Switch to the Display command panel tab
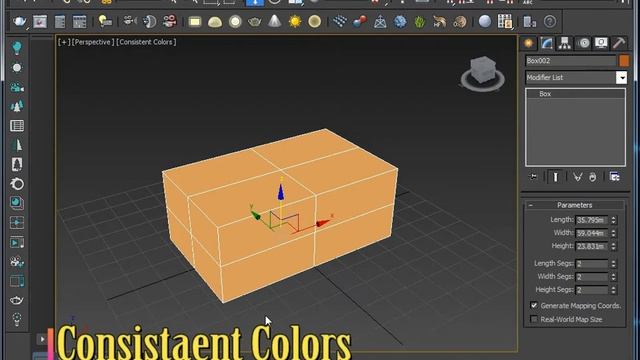Viewport: 640px width, 360px height. (601, 43)
